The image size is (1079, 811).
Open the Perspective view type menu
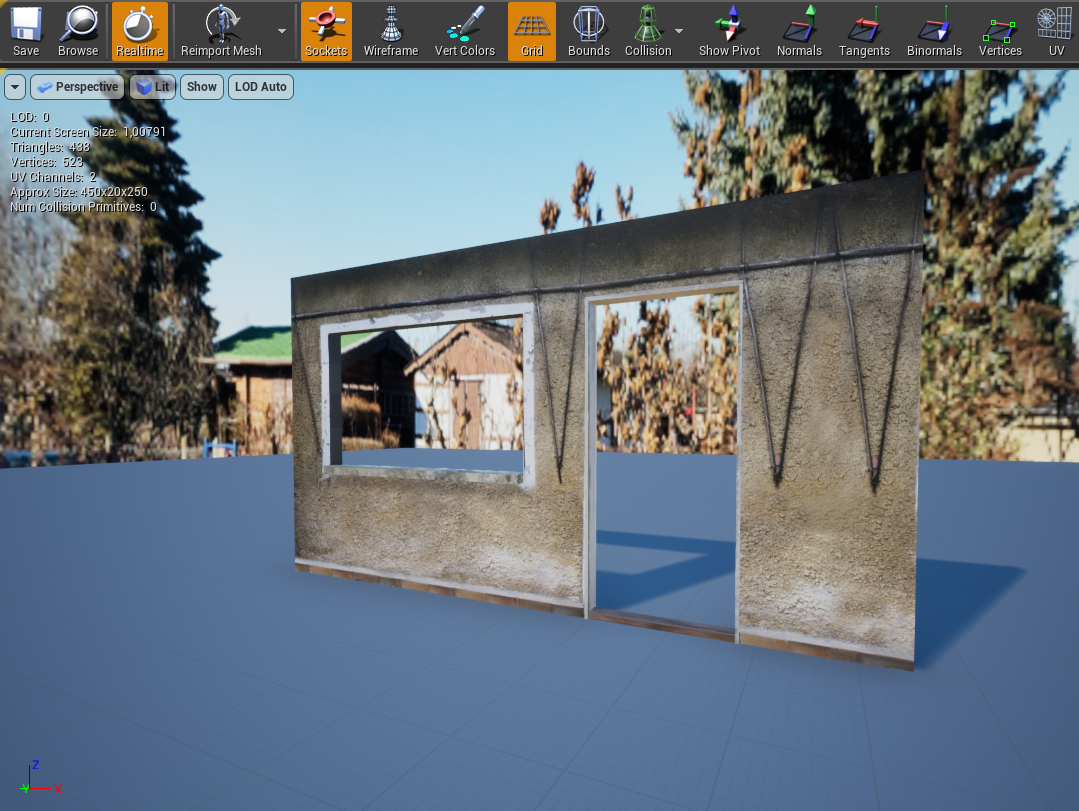(77, 87)
